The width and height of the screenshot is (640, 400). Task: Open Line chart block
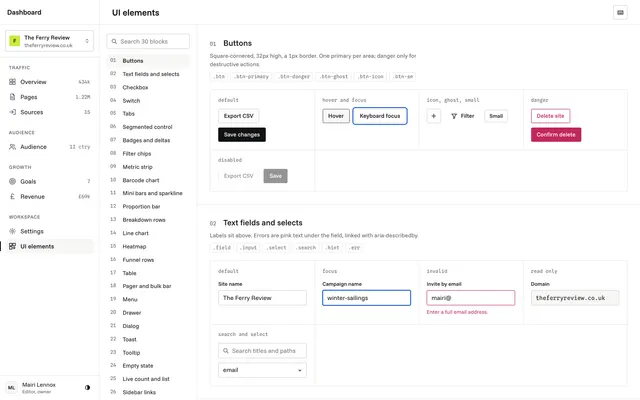(x=148, y=233)
